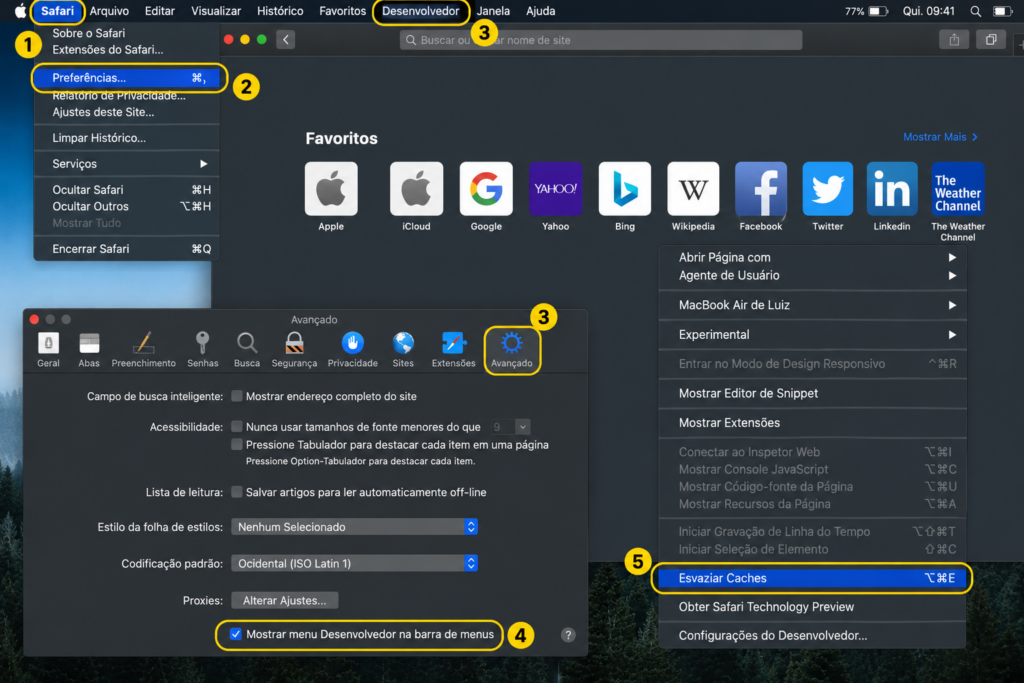Open the iCloud favorite icon

coord(416,189)
